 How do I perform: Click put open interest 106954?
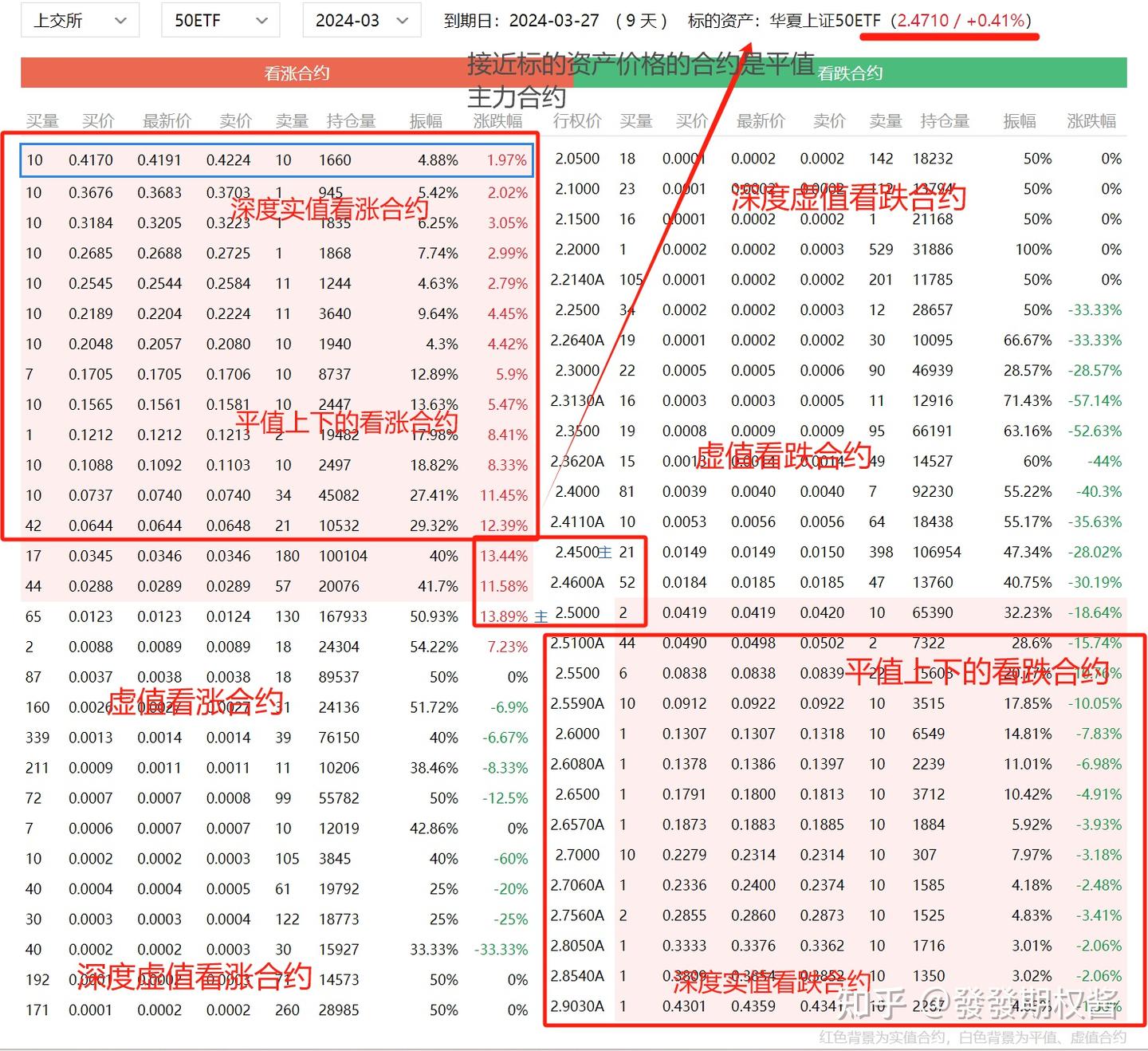(x=937, y=552)
